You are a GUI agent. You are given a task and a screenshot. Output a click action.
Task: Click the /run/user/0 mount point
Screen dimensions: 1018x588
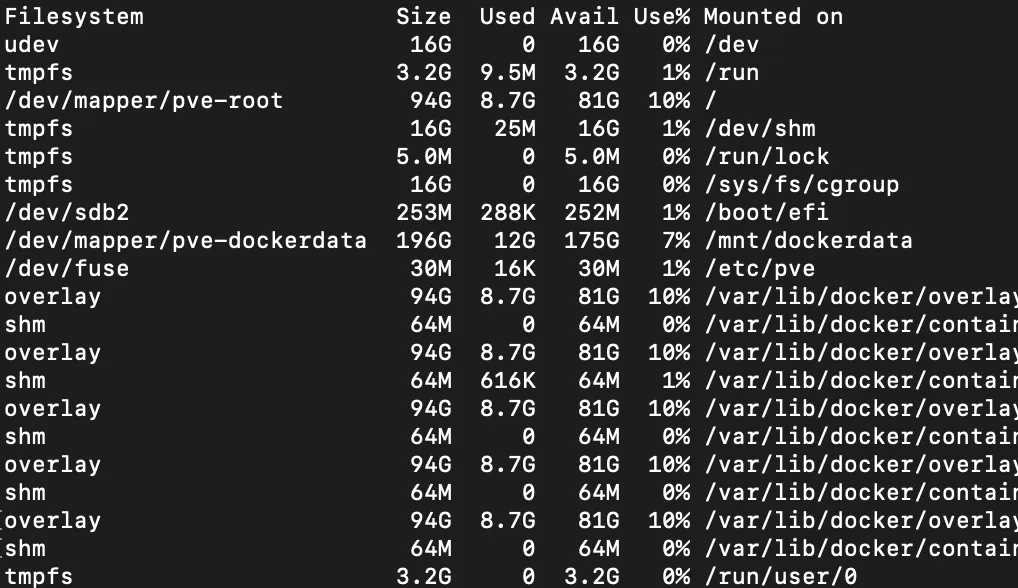point(780,575)
